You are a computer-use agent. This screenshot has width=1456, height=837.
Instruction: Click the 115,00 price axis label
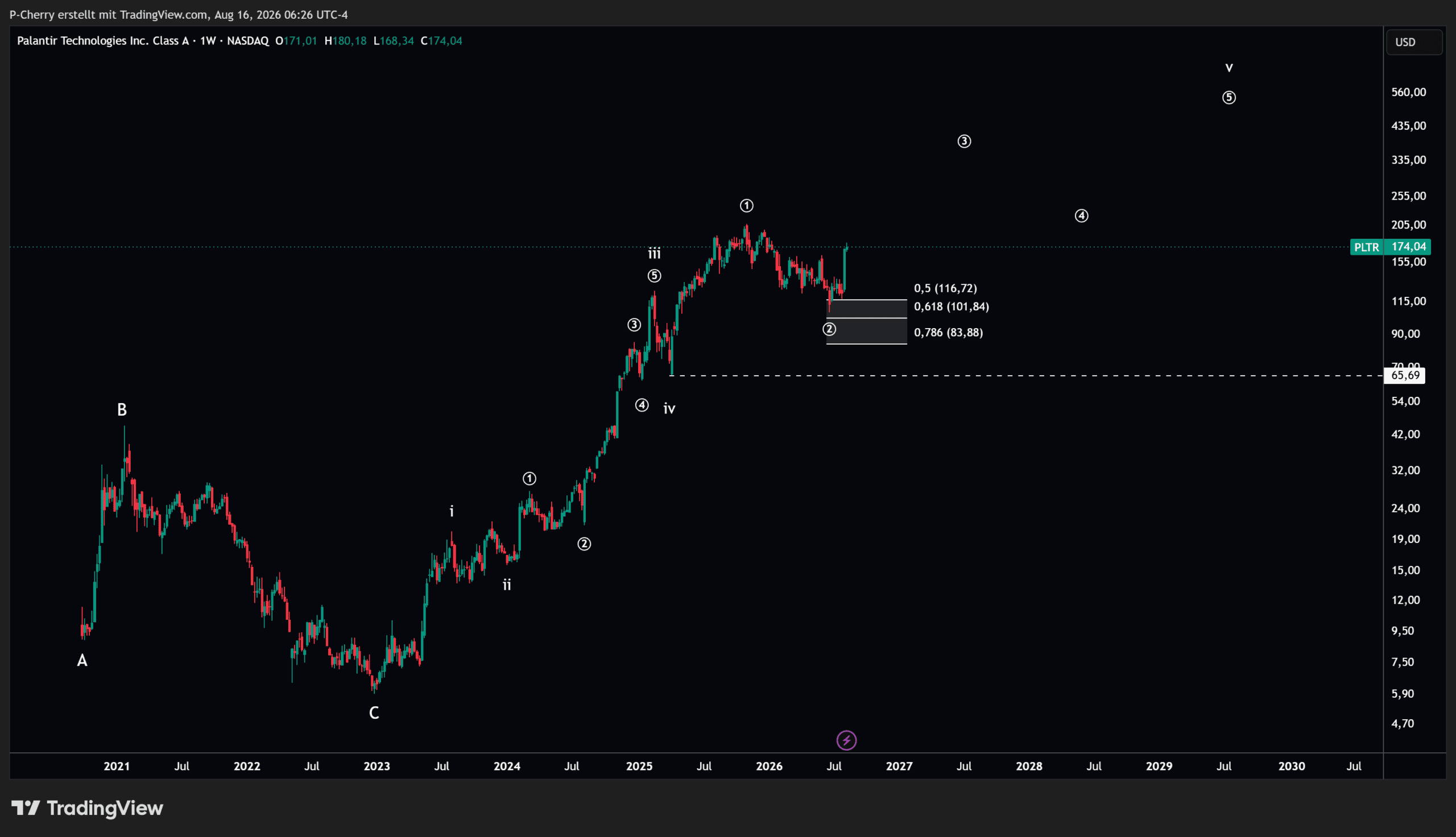click(1408, 301)
